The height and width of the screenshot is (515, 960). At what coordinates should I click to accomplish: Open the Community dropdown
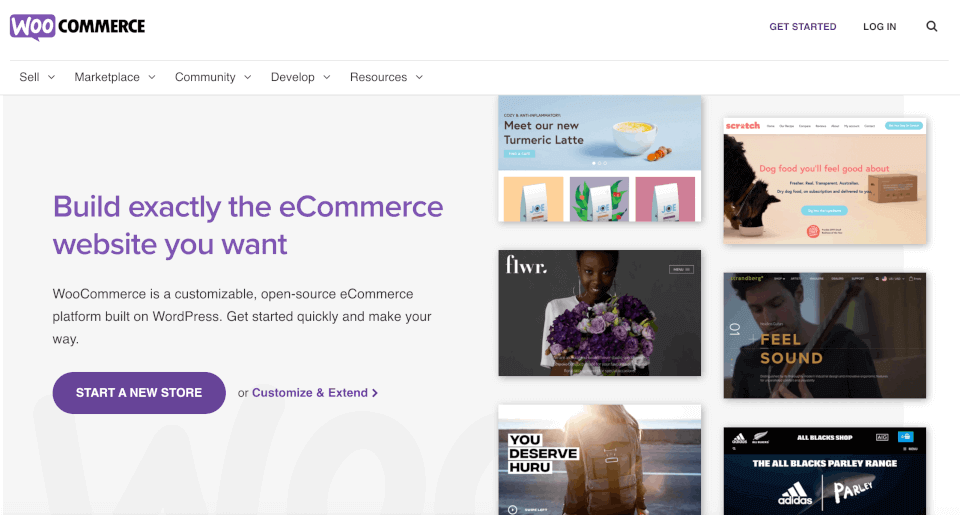click(x=213, y=77)
